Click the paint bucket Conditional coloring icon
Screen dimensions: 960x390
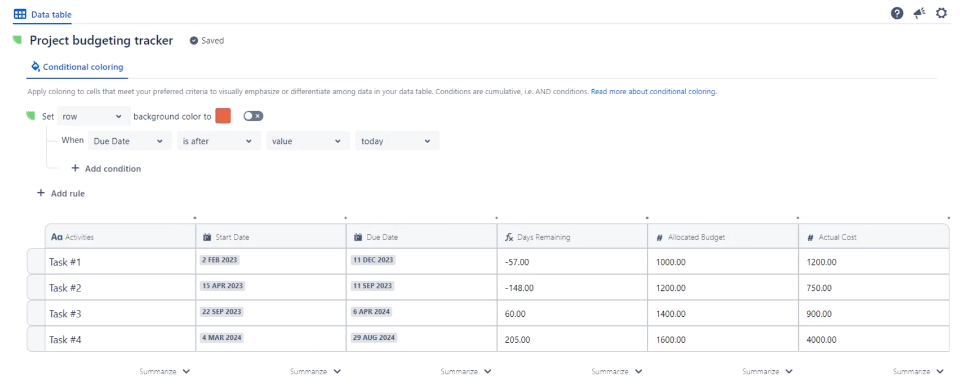(x=36, y=66)
